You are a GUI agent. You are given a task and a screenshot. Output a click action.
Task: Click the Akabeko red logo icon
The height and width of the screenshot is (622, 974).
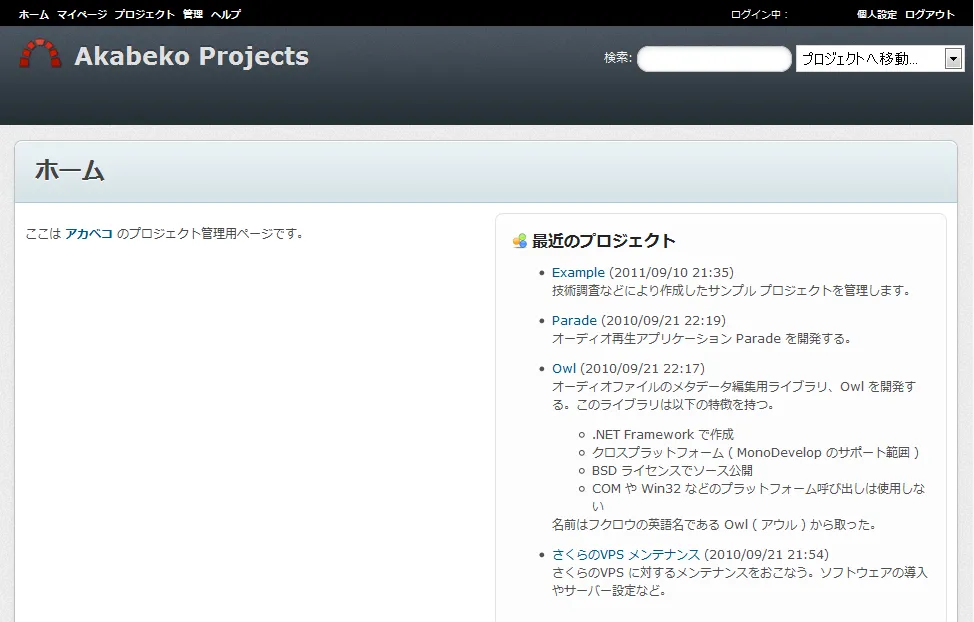tap(40, 53)
